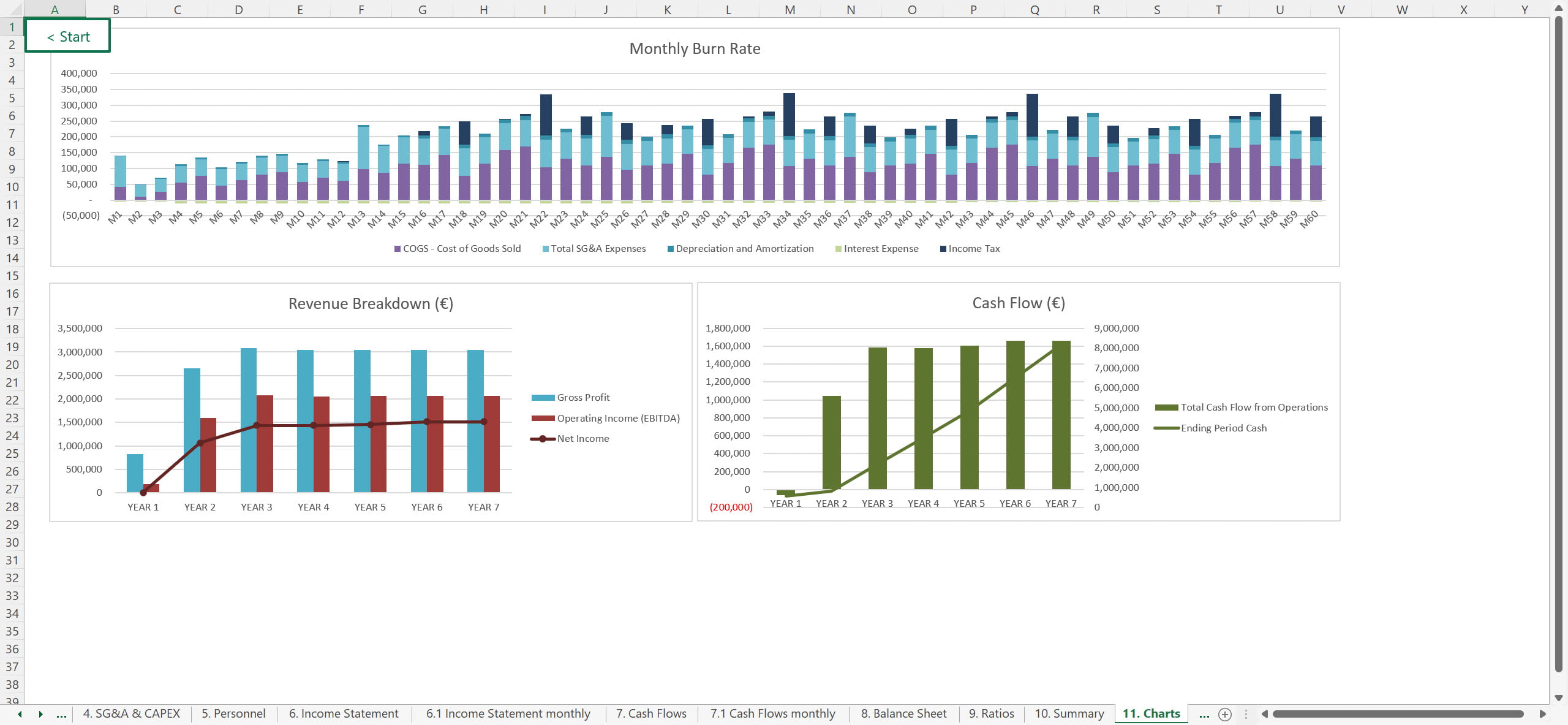Select column M header

click(x=790, y=9)
